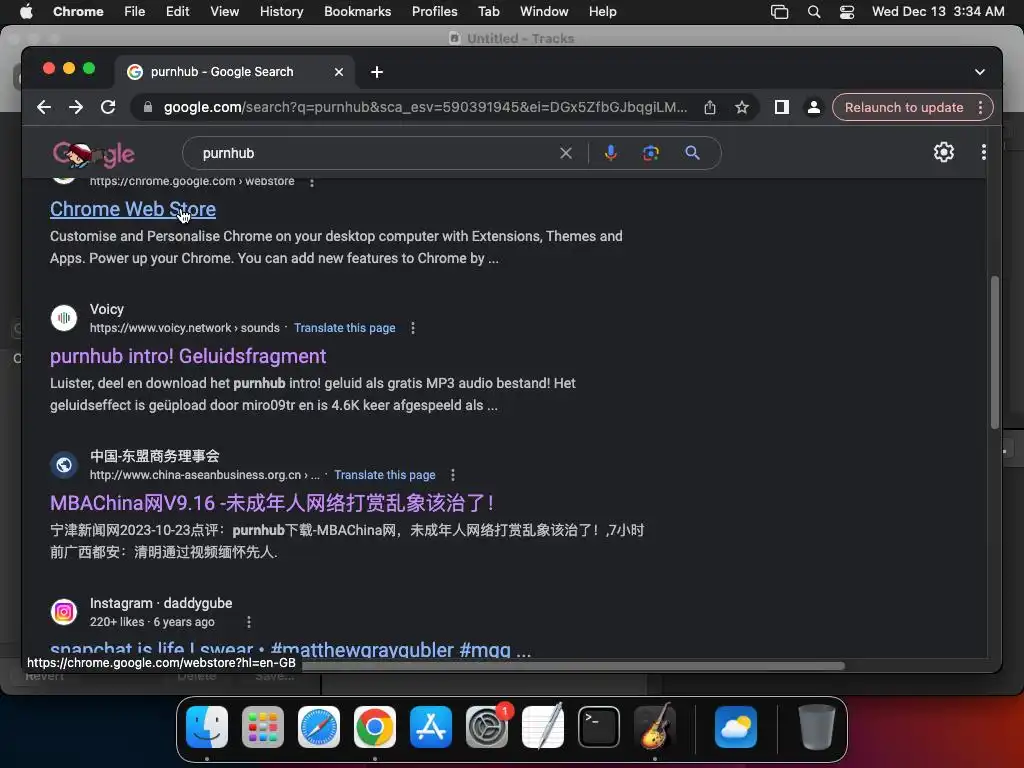This screenshot has width=1024, height=768.
Task: Translate the Voicy result page
Action: tap(344, 328)
